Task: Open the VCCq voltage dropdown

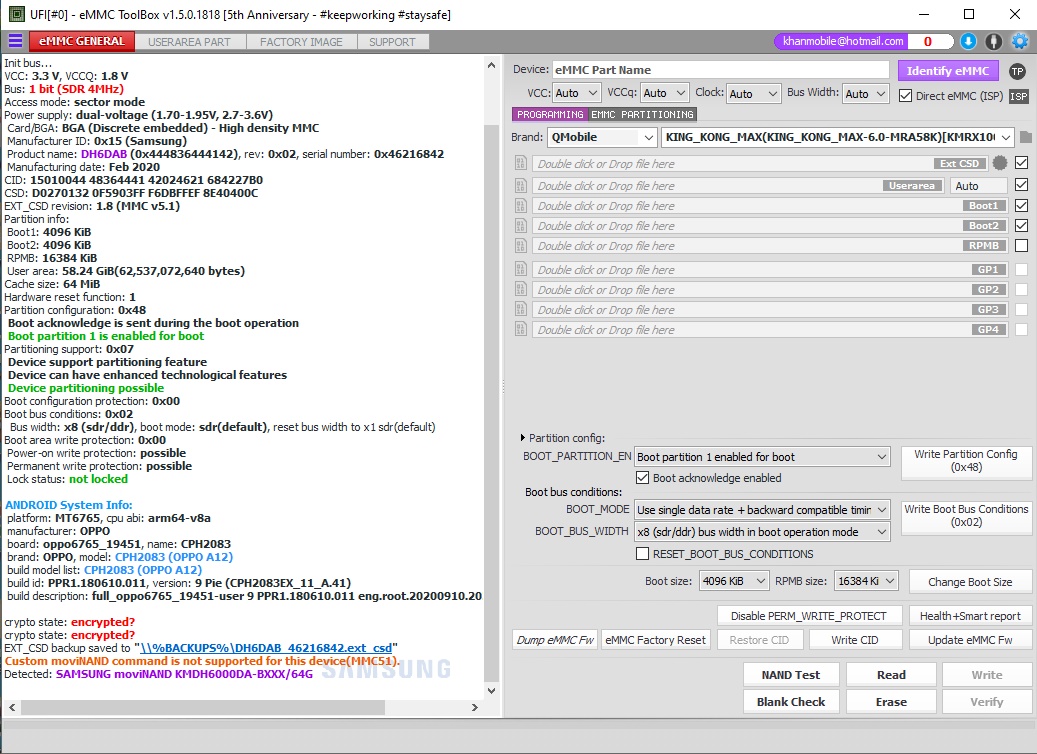Action: 665,93
